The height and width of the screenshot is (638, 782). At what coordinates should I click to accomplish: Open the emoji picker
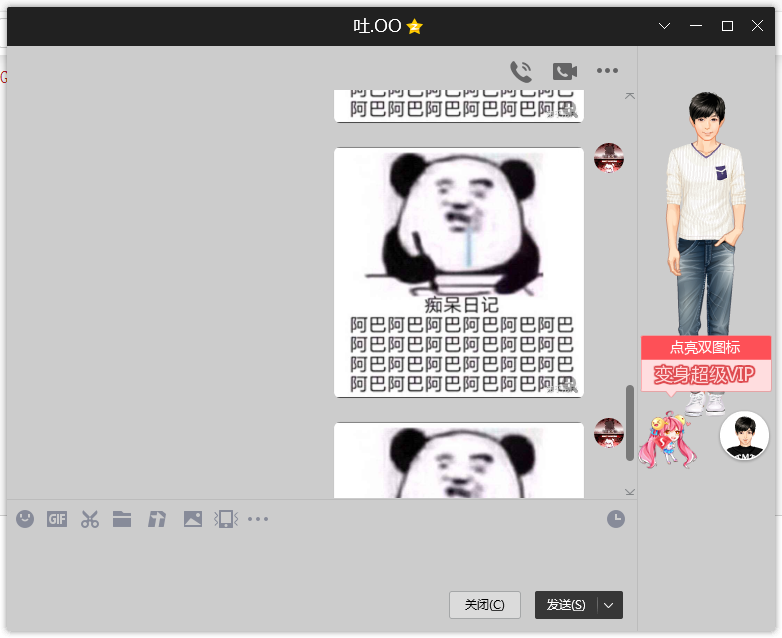click(25, 519)
